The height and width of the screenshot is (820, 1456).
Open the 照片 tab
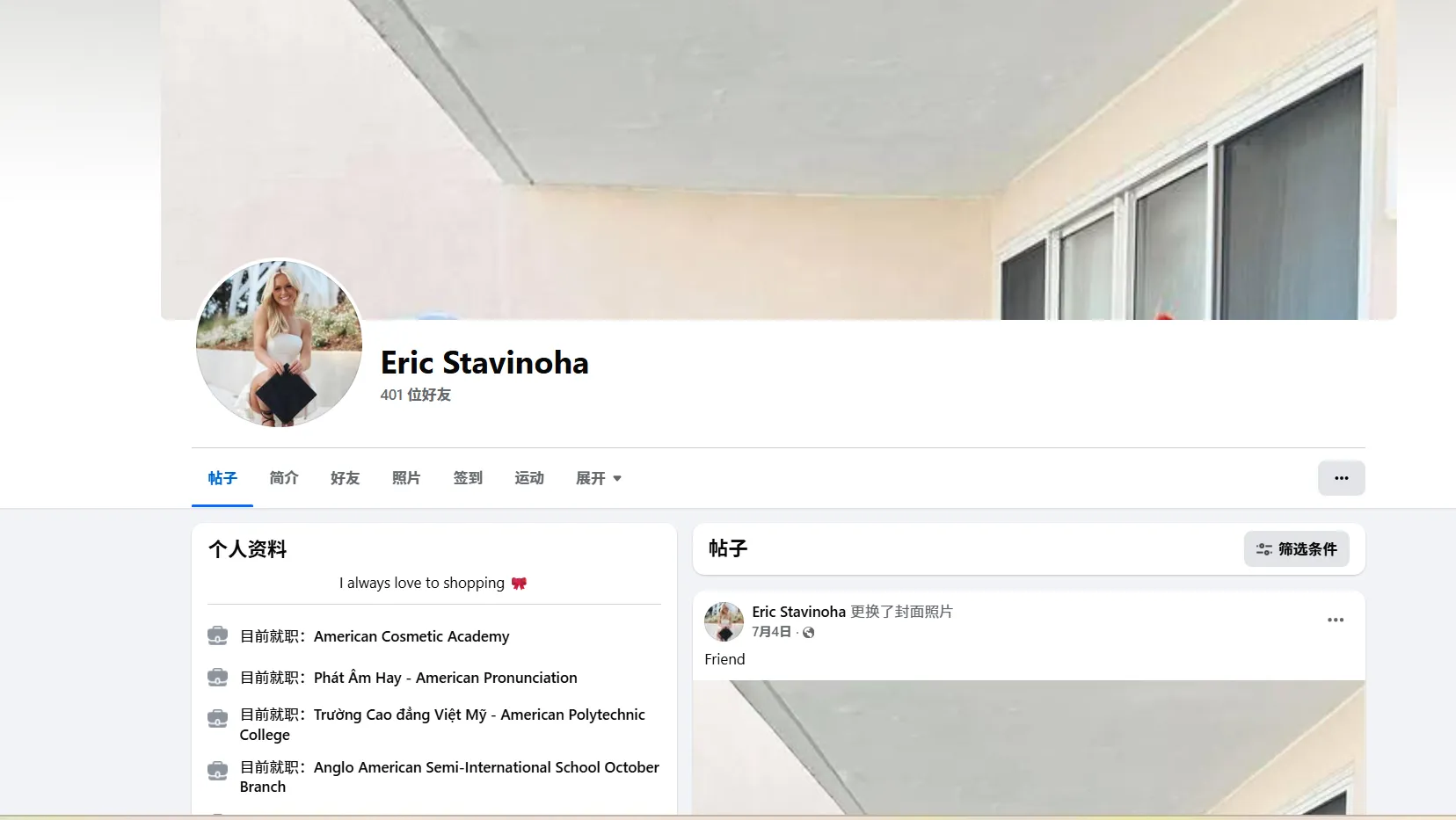tap(406, 478)
